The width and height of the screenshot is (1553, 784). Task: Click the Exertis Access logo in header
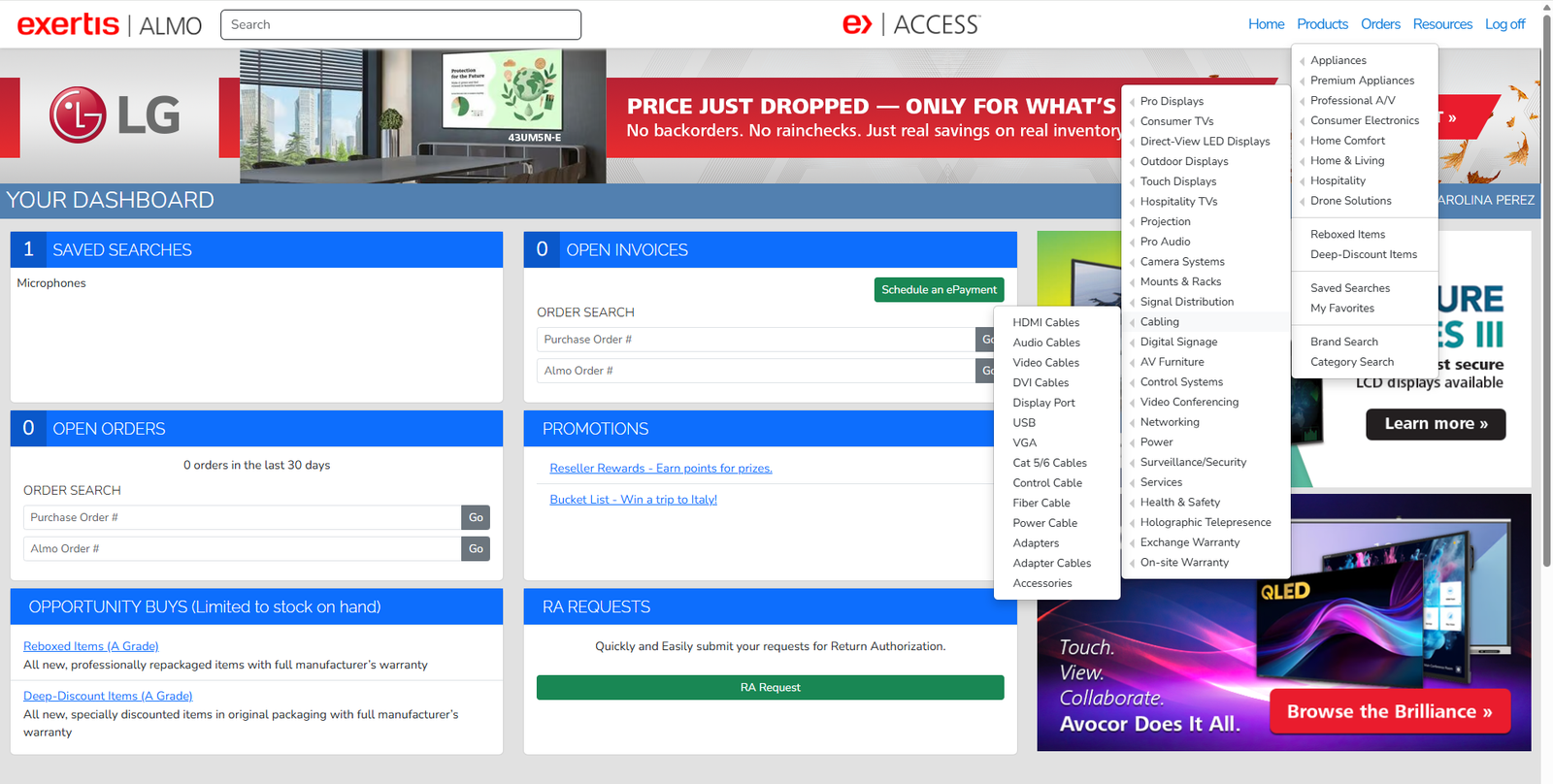(x=911, y=24)
